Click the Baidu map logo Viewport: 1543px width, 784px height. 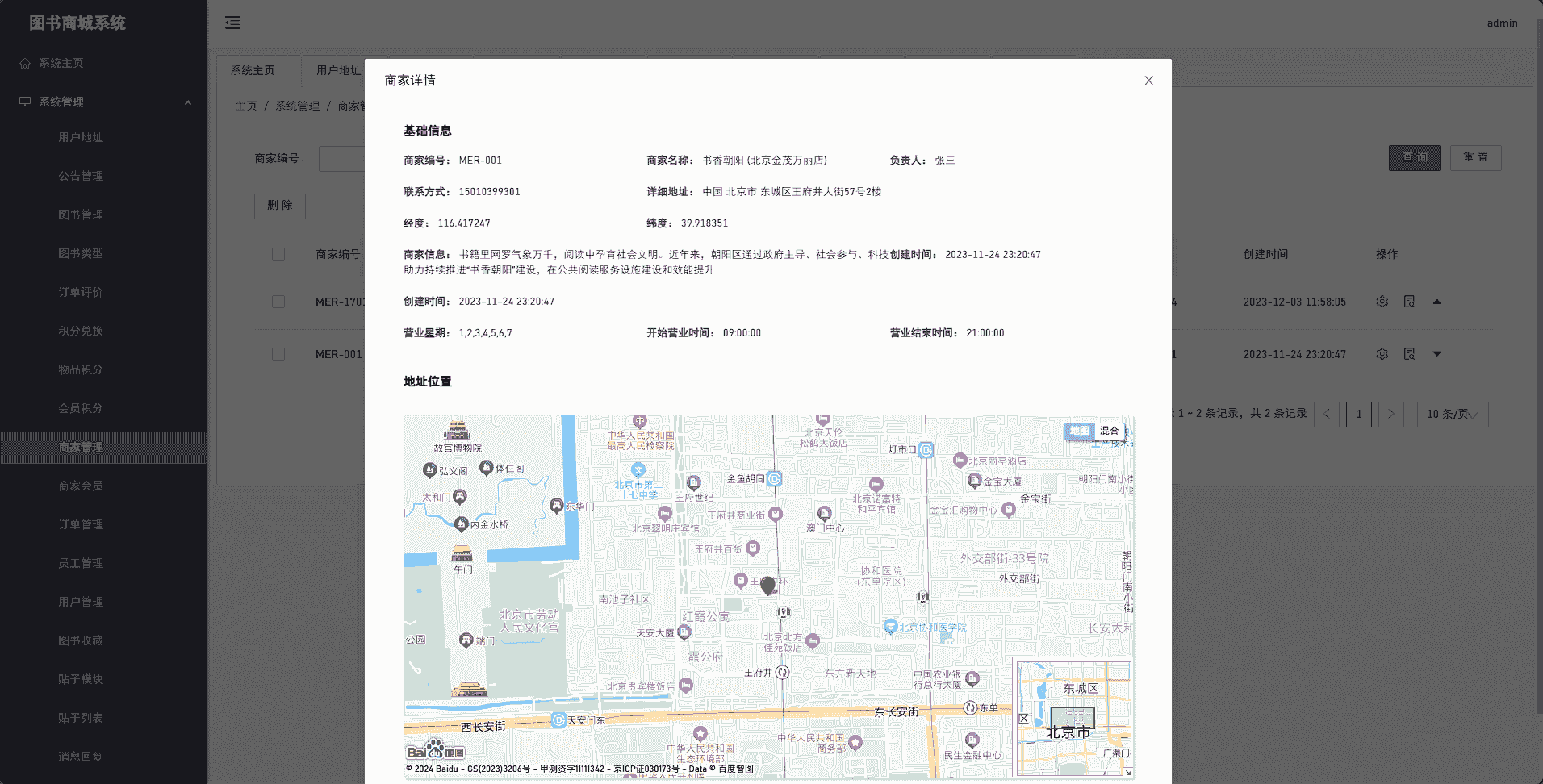436,750
